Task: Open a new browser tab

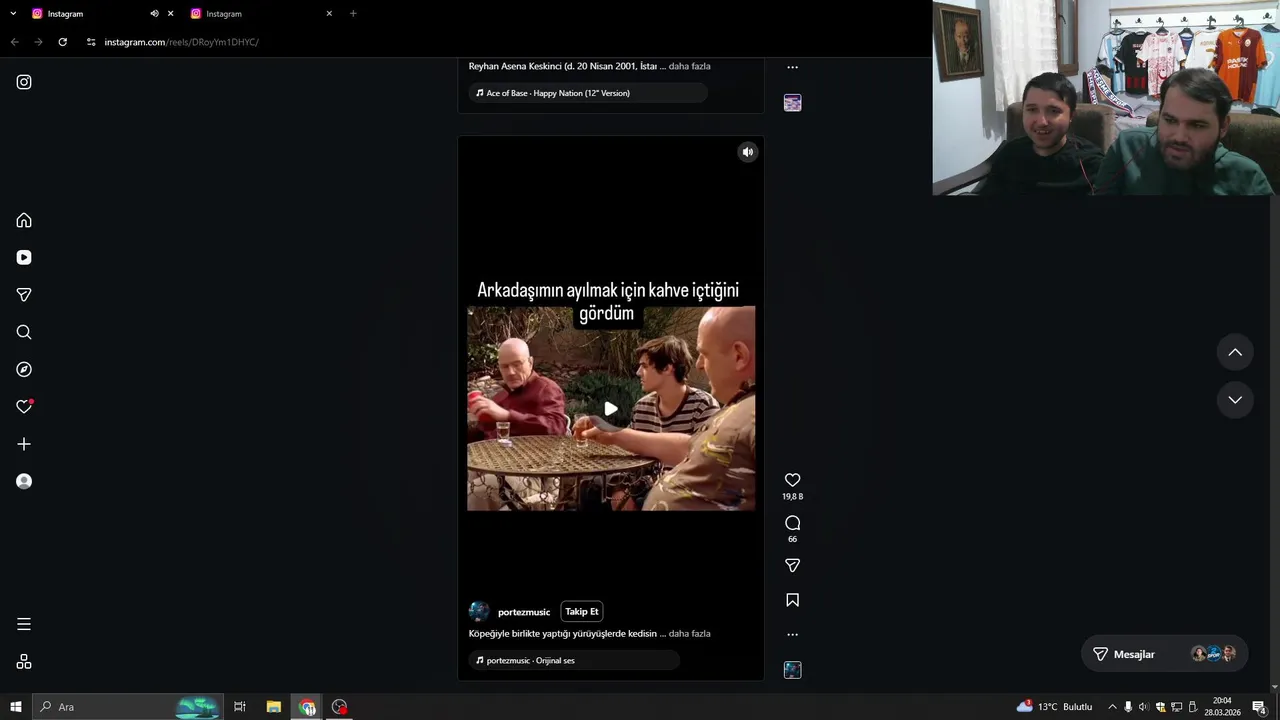Action: 353,14
